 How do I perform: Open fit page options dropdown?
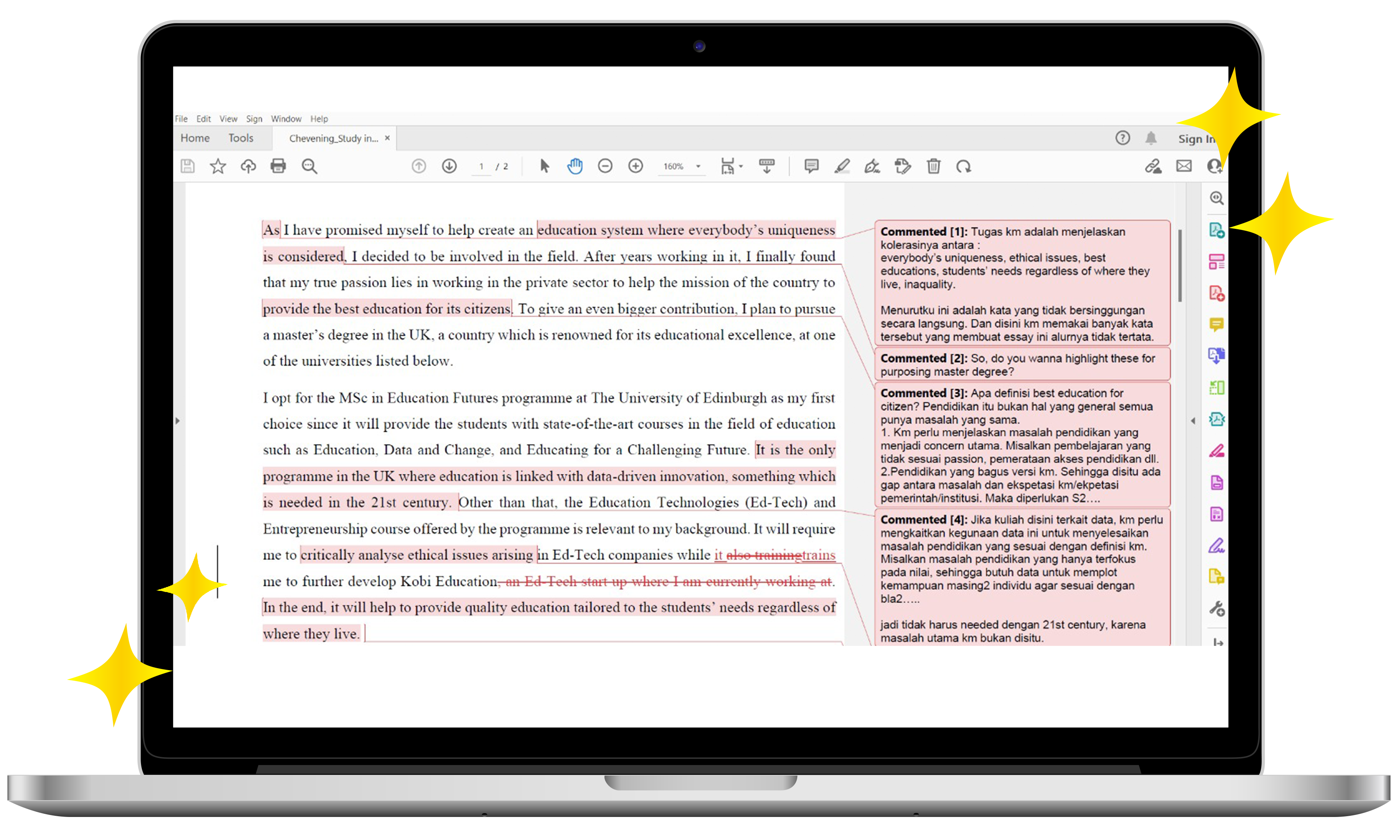731,166
